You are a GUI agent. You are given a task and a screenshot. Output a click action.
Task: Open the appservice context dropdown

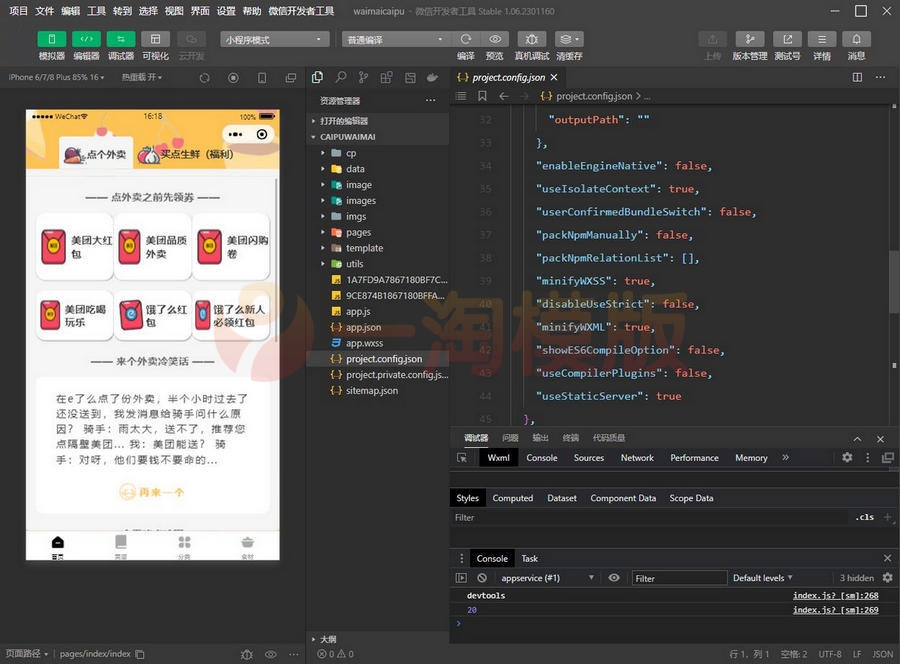point(546,578)
